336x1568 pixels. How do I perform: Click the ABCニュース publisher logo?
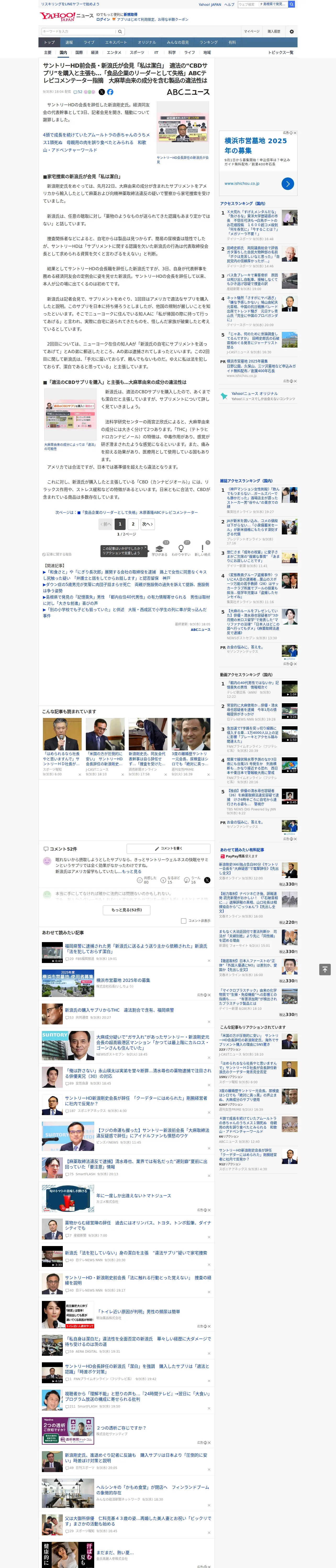(x=188, y=92)
